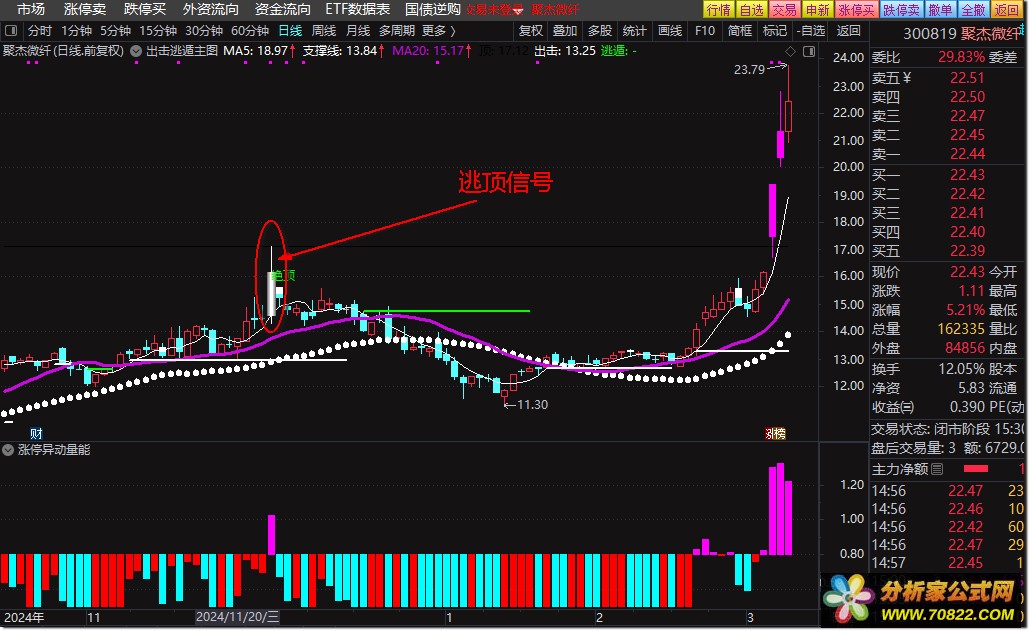Open the 主力净额 list detail icon
The height and width of the screenshot is (631, 1031).
(x=938, y=469)
